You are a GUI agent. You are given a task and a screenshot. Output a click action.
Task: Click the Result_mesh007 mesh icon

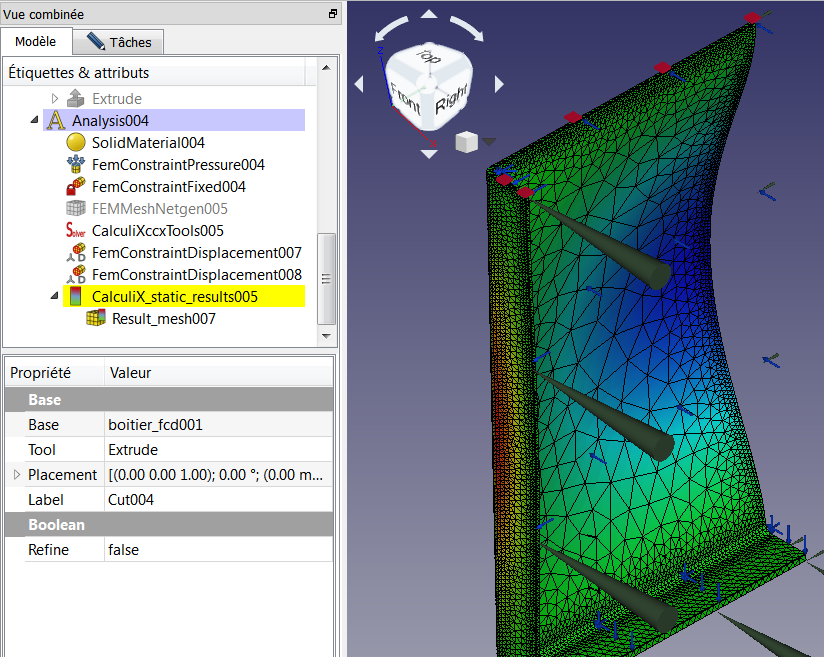tap(96, 319)
